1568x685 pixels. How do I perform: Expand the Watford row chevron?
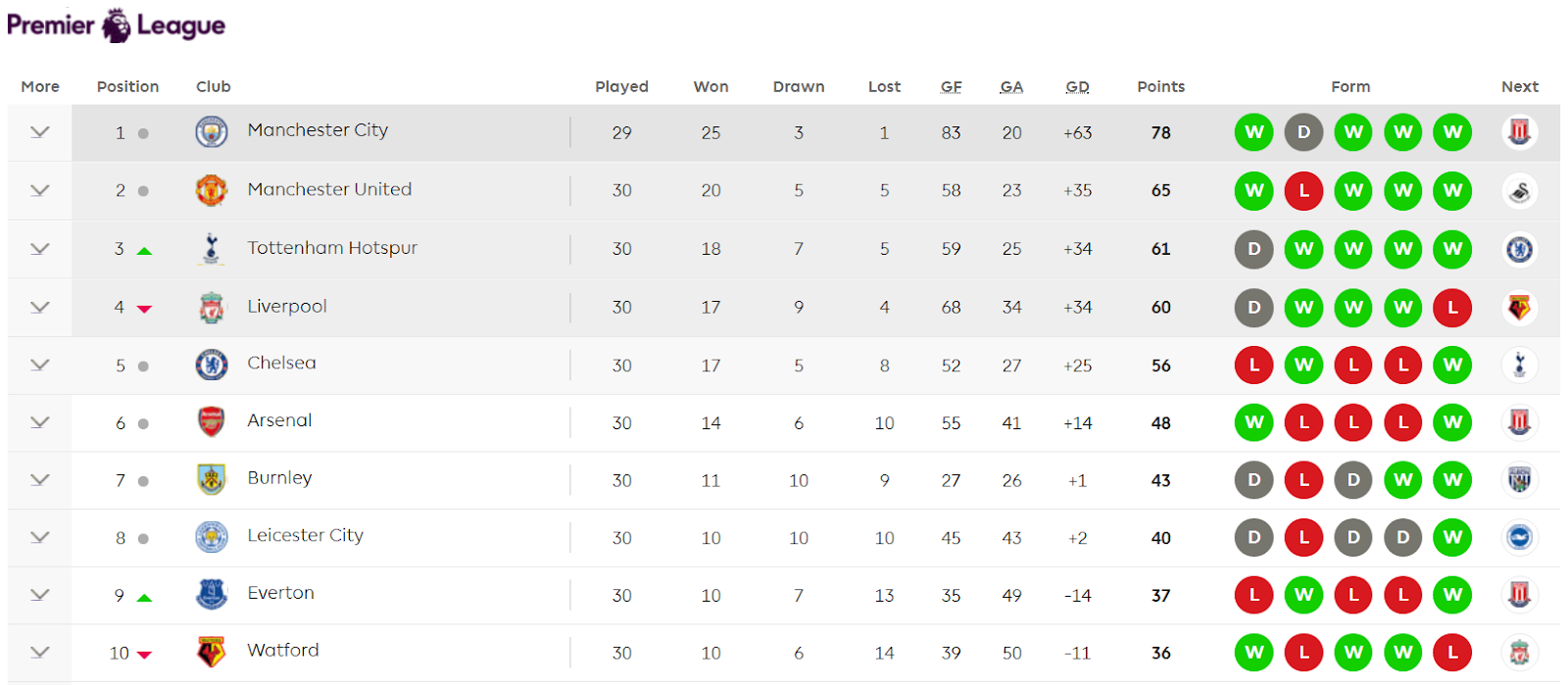tap(39, 652)
